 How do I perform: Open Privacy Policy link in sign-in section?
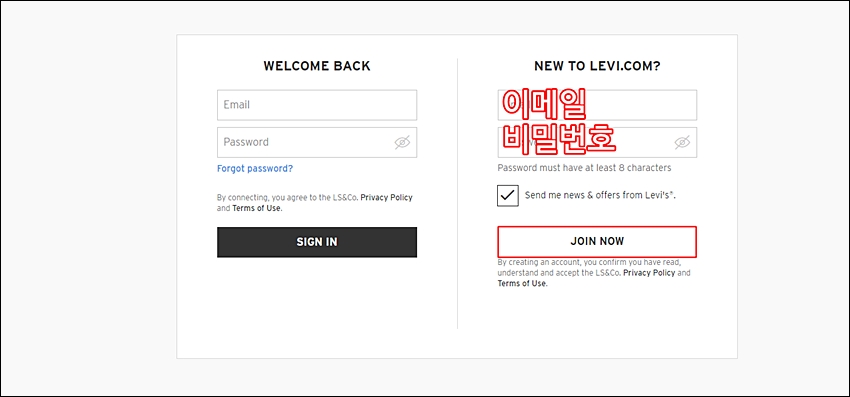coord(386,197)
